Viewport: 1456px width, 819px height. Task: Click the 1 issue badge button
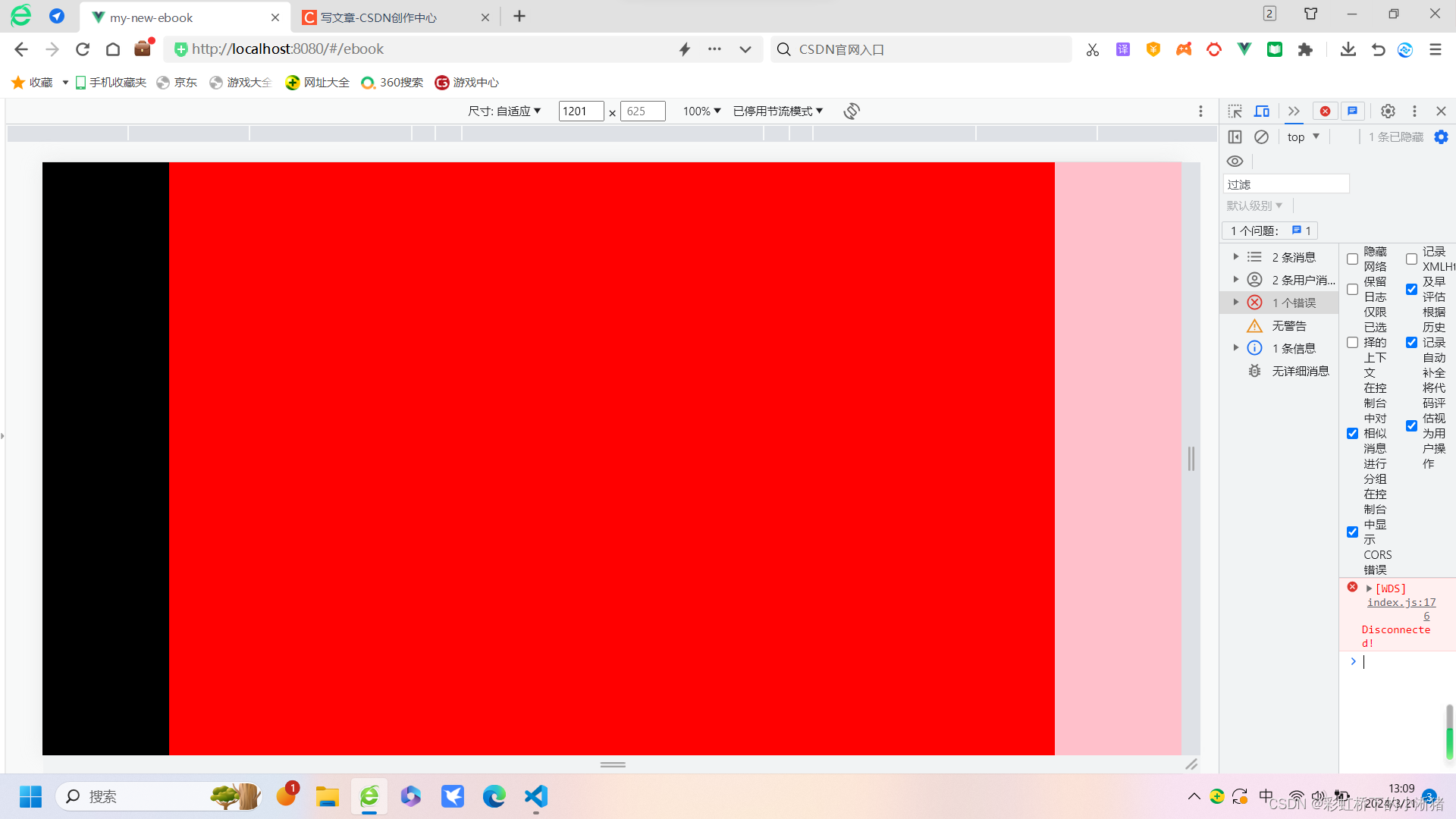coord(1269,231)
